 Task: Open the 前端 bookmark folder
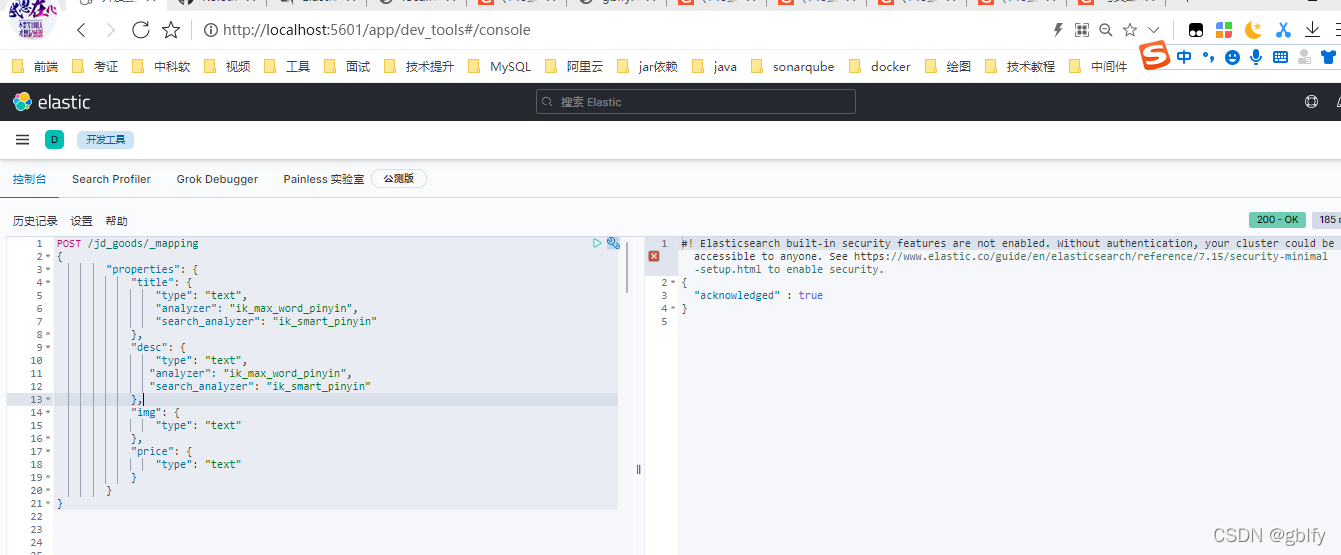pos(35,67)
